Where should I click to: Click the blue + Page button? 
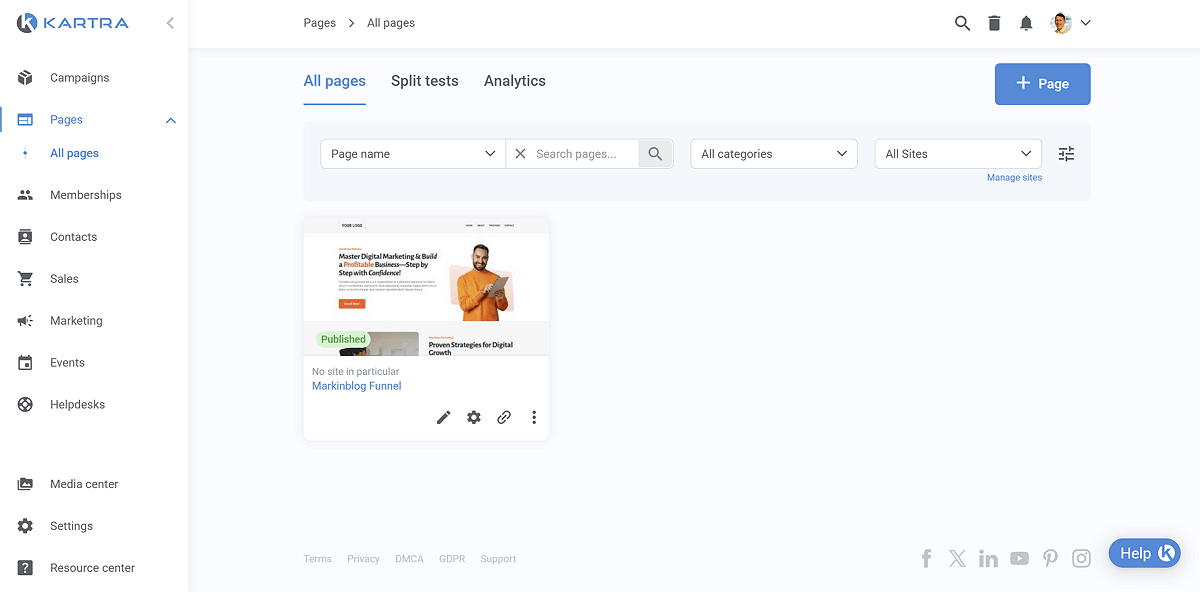pyautogui.click(x=1042, y=84)
